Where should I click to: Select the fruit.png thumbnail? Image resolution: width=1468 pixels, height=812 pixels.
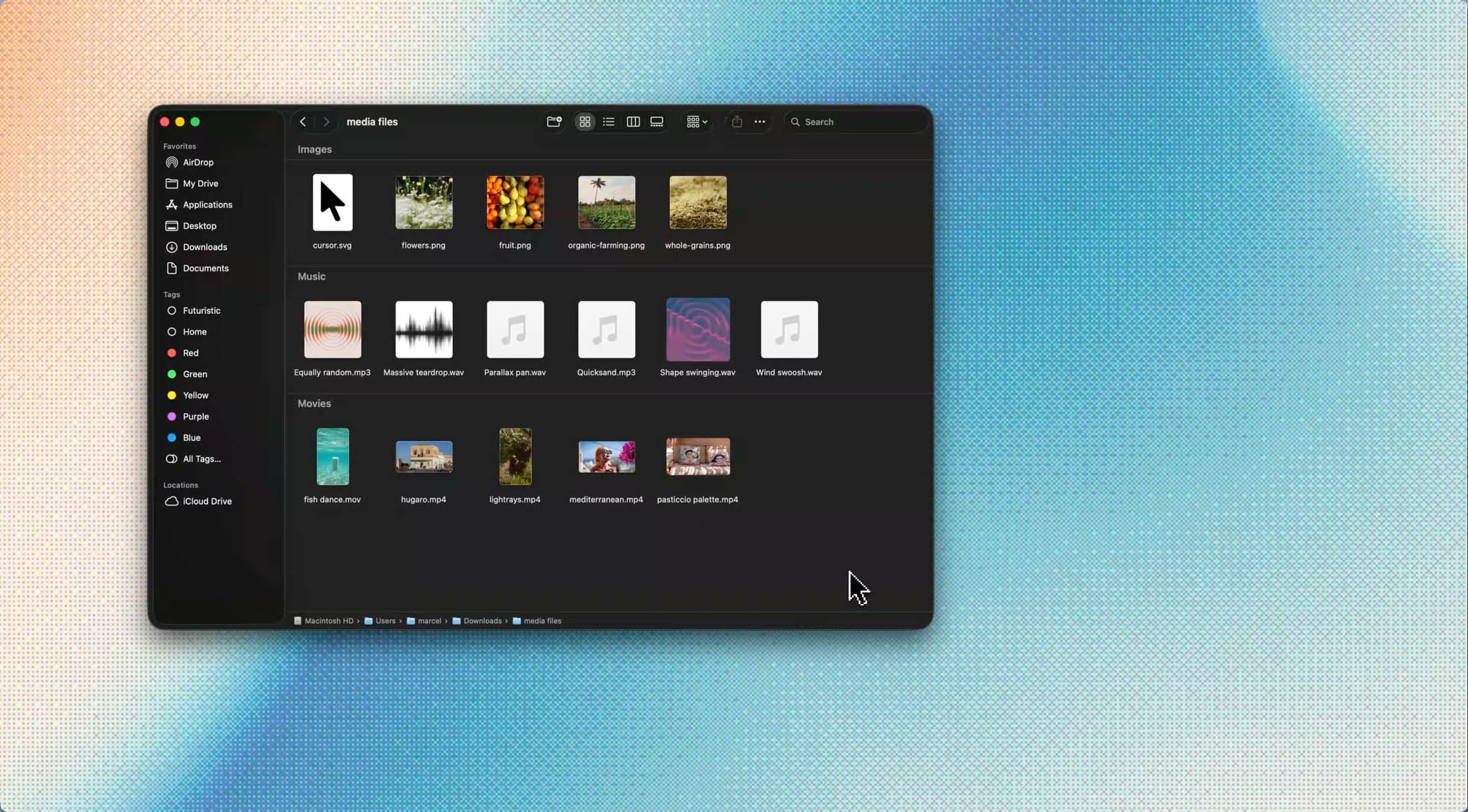point(515,202)
